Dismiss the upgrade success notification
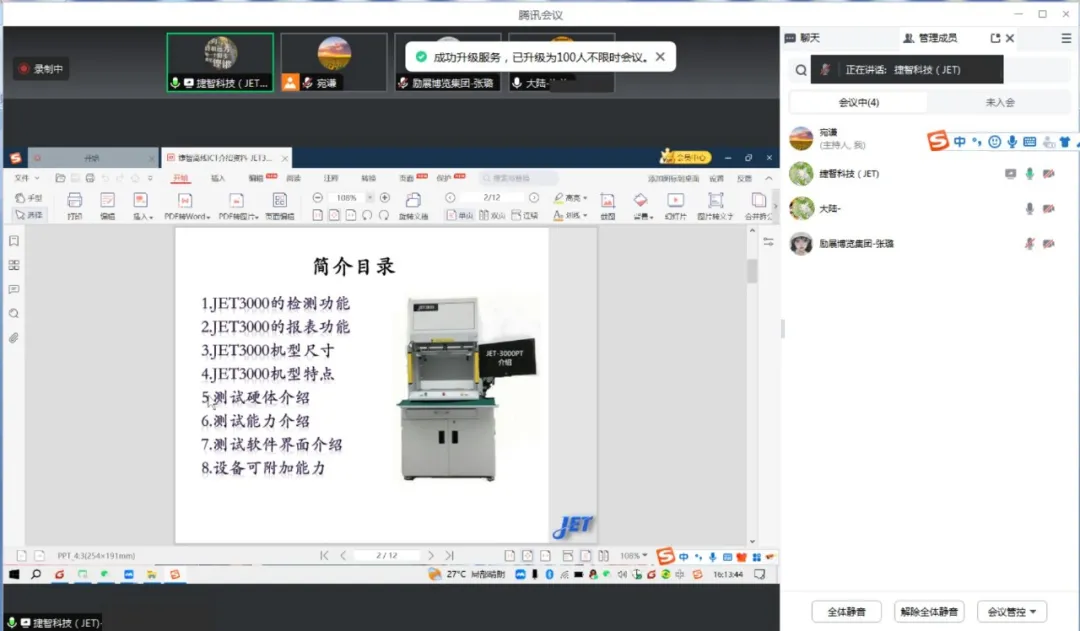Image resolution: width=1080 pixels, height=631 pixels. coord(660,57)
